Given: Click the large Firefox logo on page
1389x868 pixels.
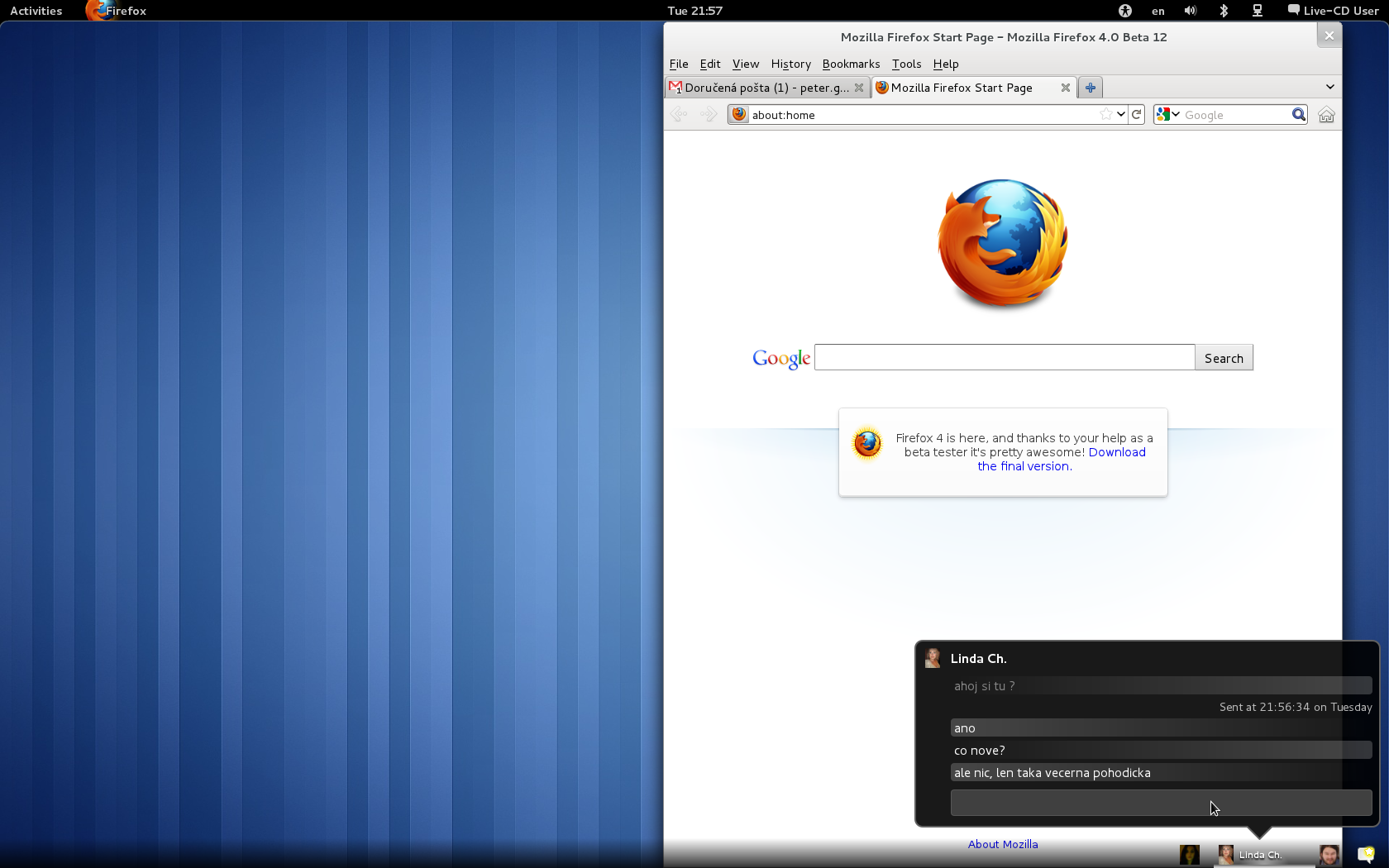Looking at the screenshot, I should (1003, 244).
